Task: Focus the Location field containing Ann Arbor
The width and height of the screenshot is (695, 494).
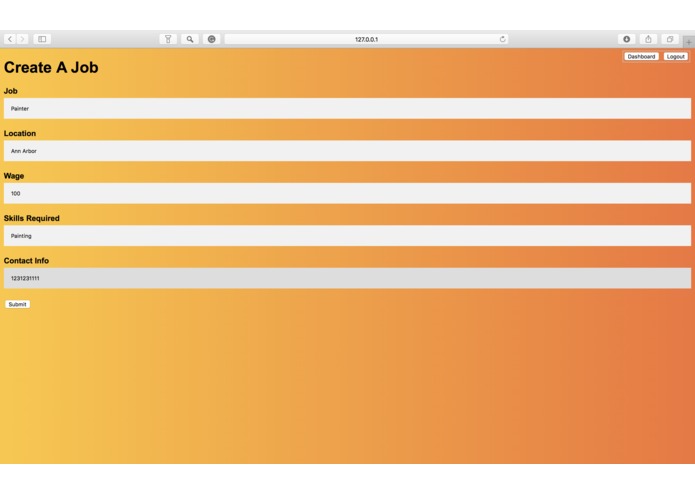Action: [x=347, y=151]
